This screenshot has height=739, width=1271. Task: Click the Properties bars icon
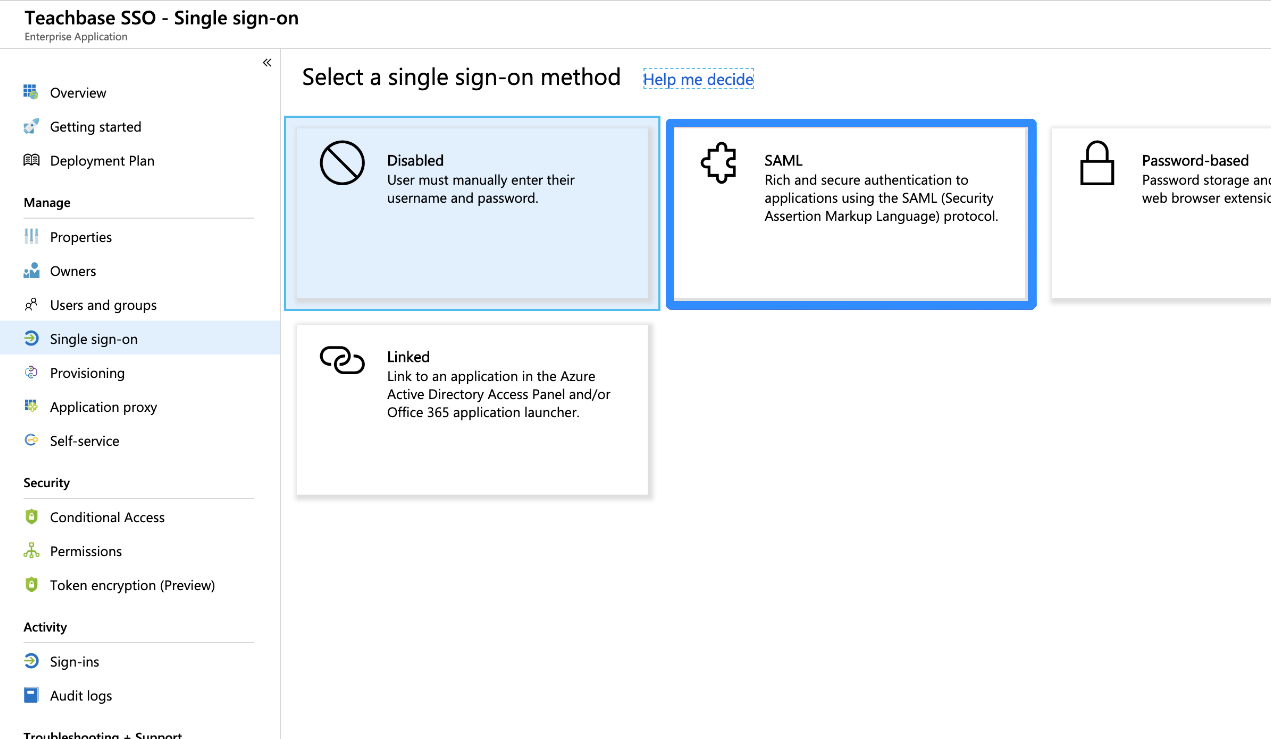(31, 237)
